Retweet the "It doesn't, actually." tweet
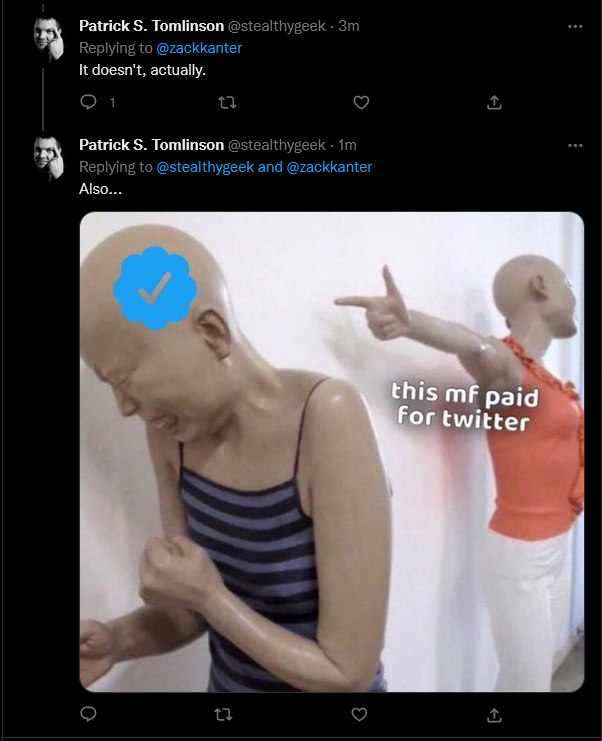The width and height of the screenshot is (602, 741). coord(227,103)
